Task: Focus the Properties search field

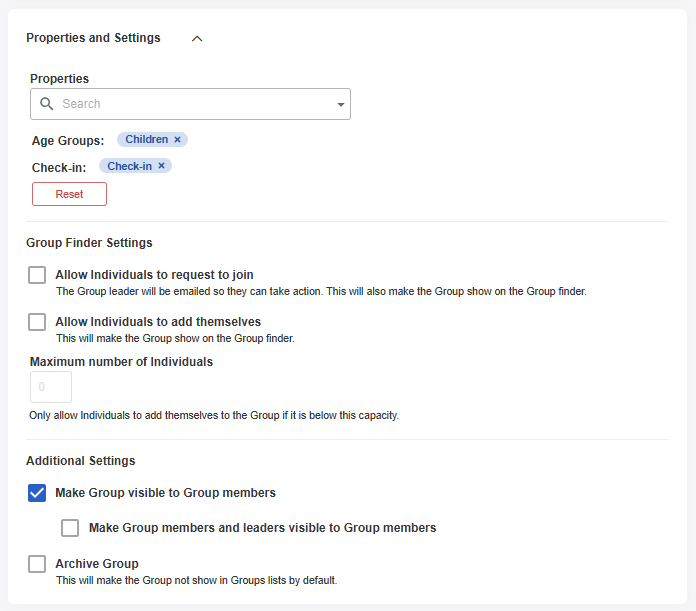Action: pyautogui.click(x=190, y=104)
